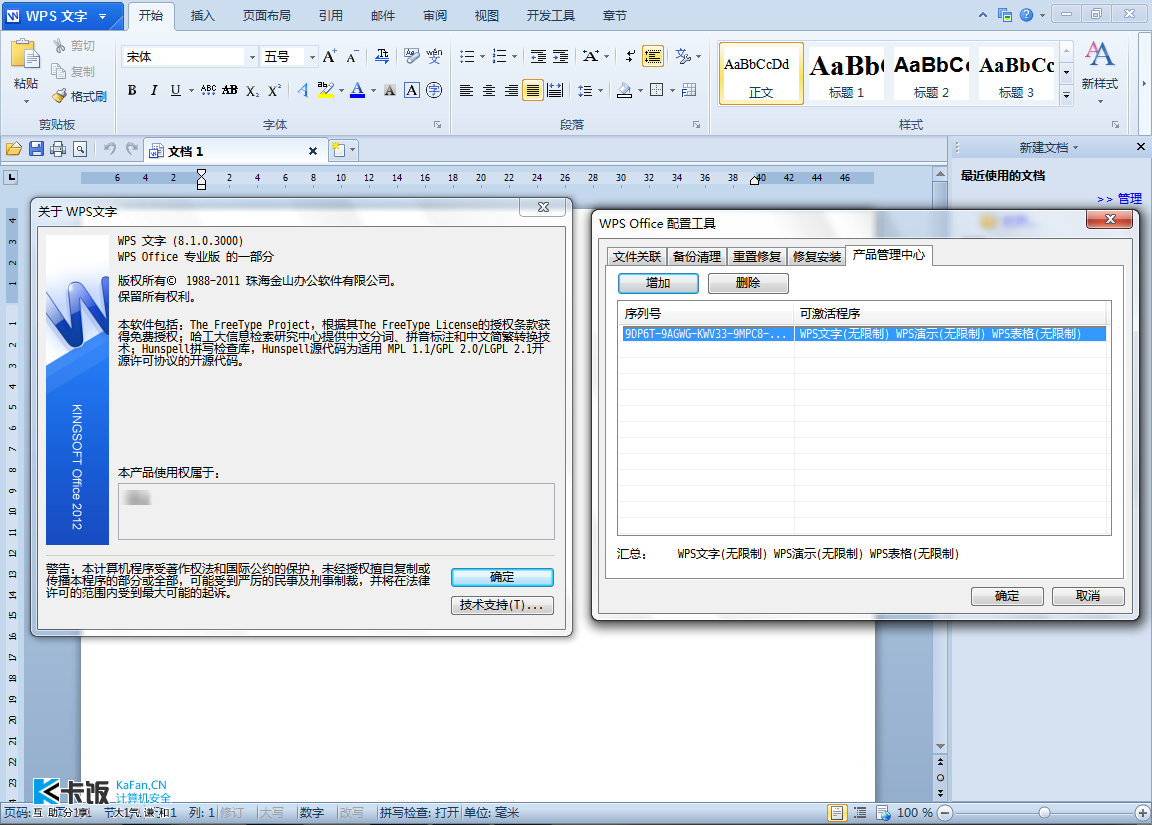Open line spacing dropdown
1152x825 pixels.
[x=600, y=91]
